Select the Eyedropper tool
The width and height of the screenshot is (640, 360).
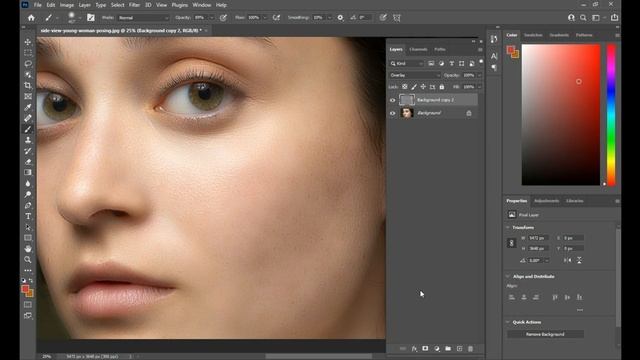point(28,107)
